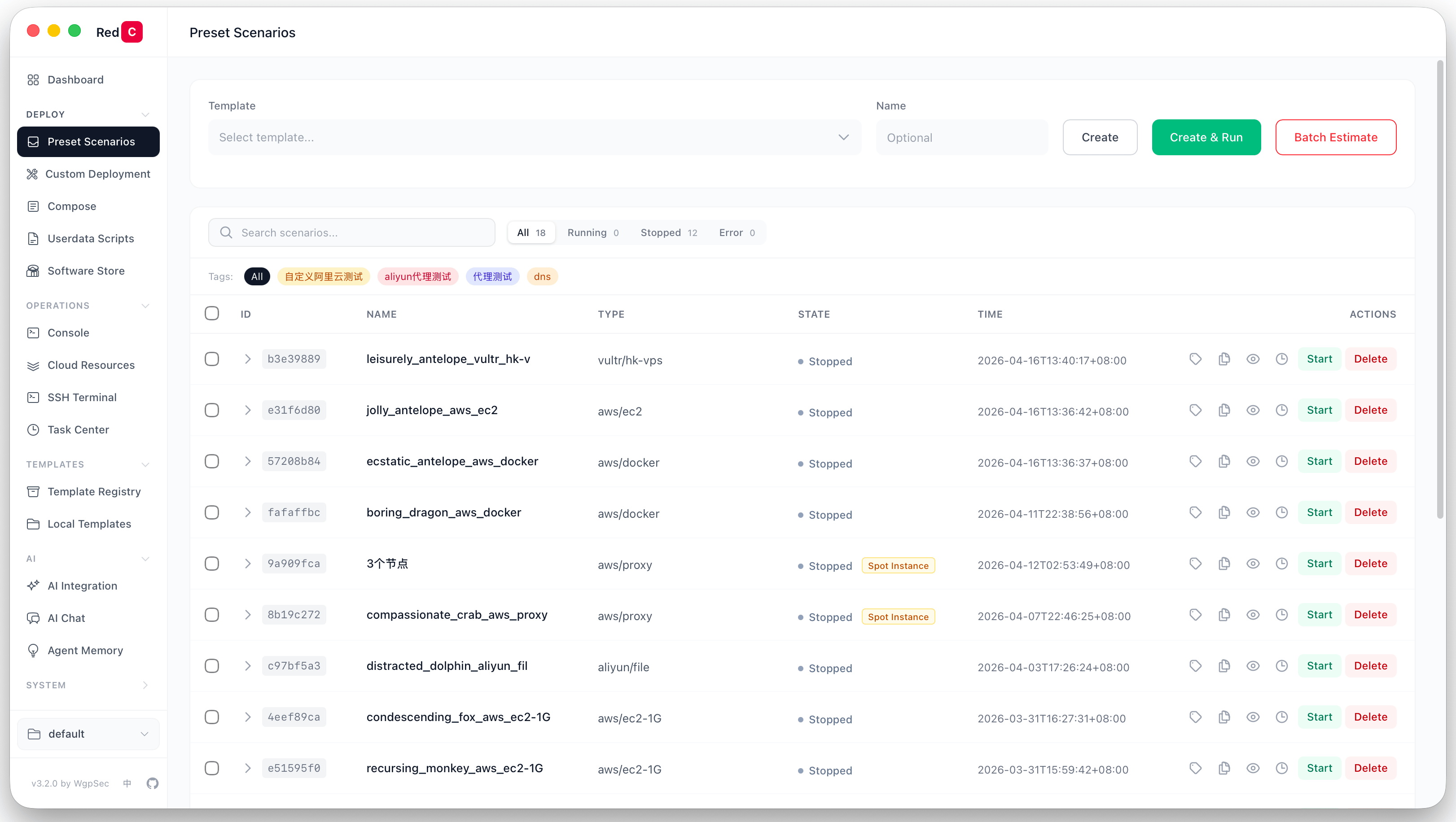
Task: Collapse the OPERATIONS sidebar section
Action: [145, 305]
